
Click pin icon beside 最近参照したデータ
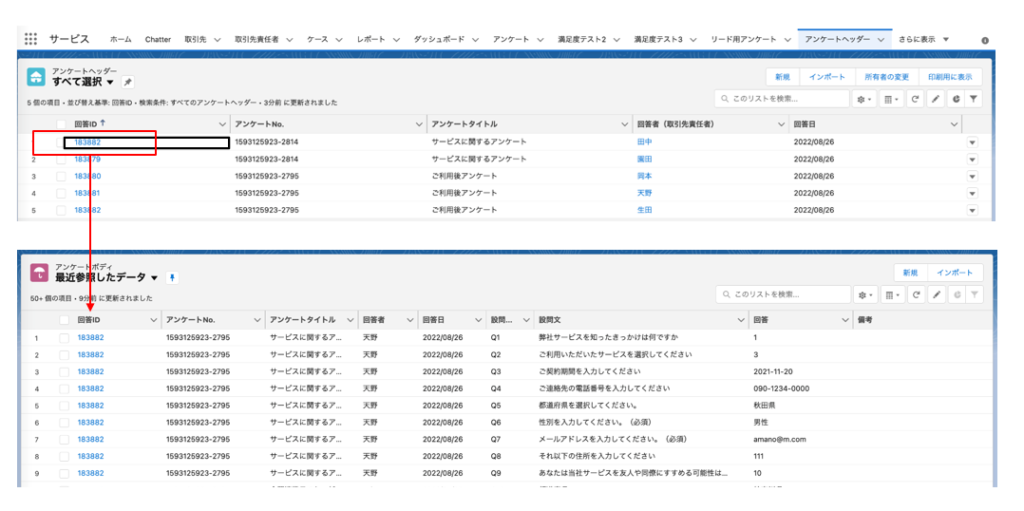tap(172, 278)
